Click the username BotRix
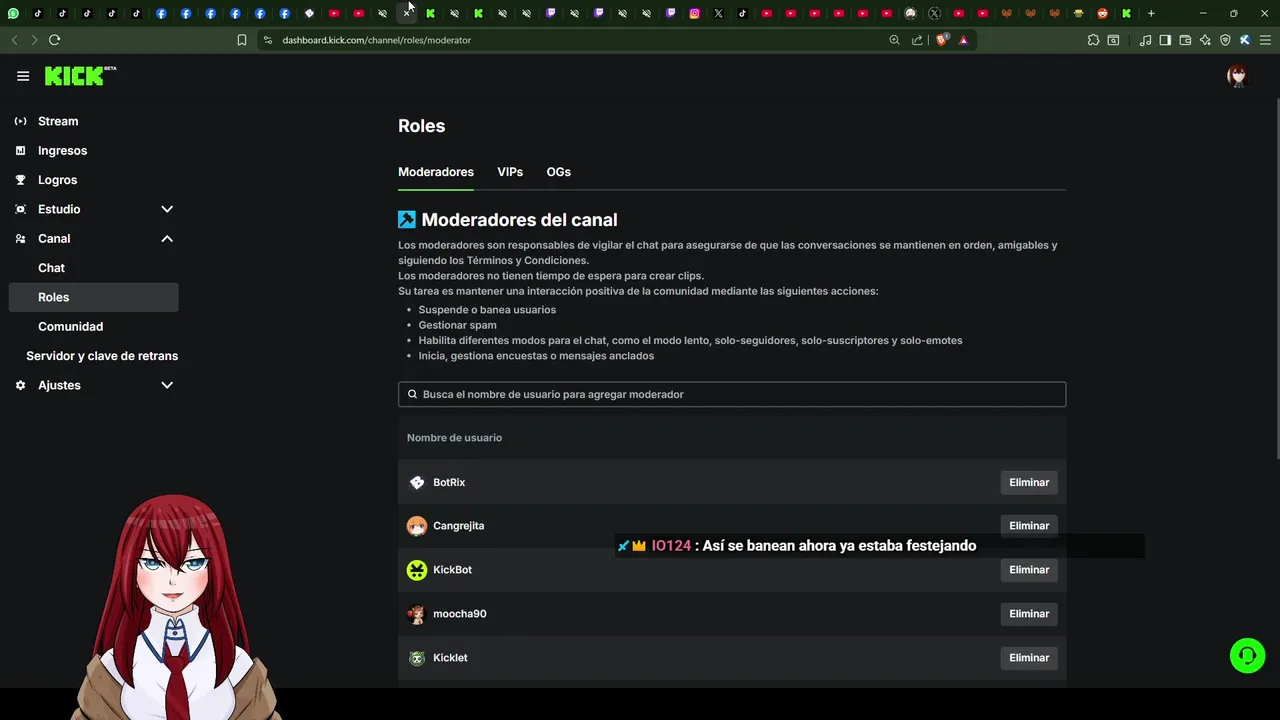The image size is (1280, 720). (x=449, y=482)
